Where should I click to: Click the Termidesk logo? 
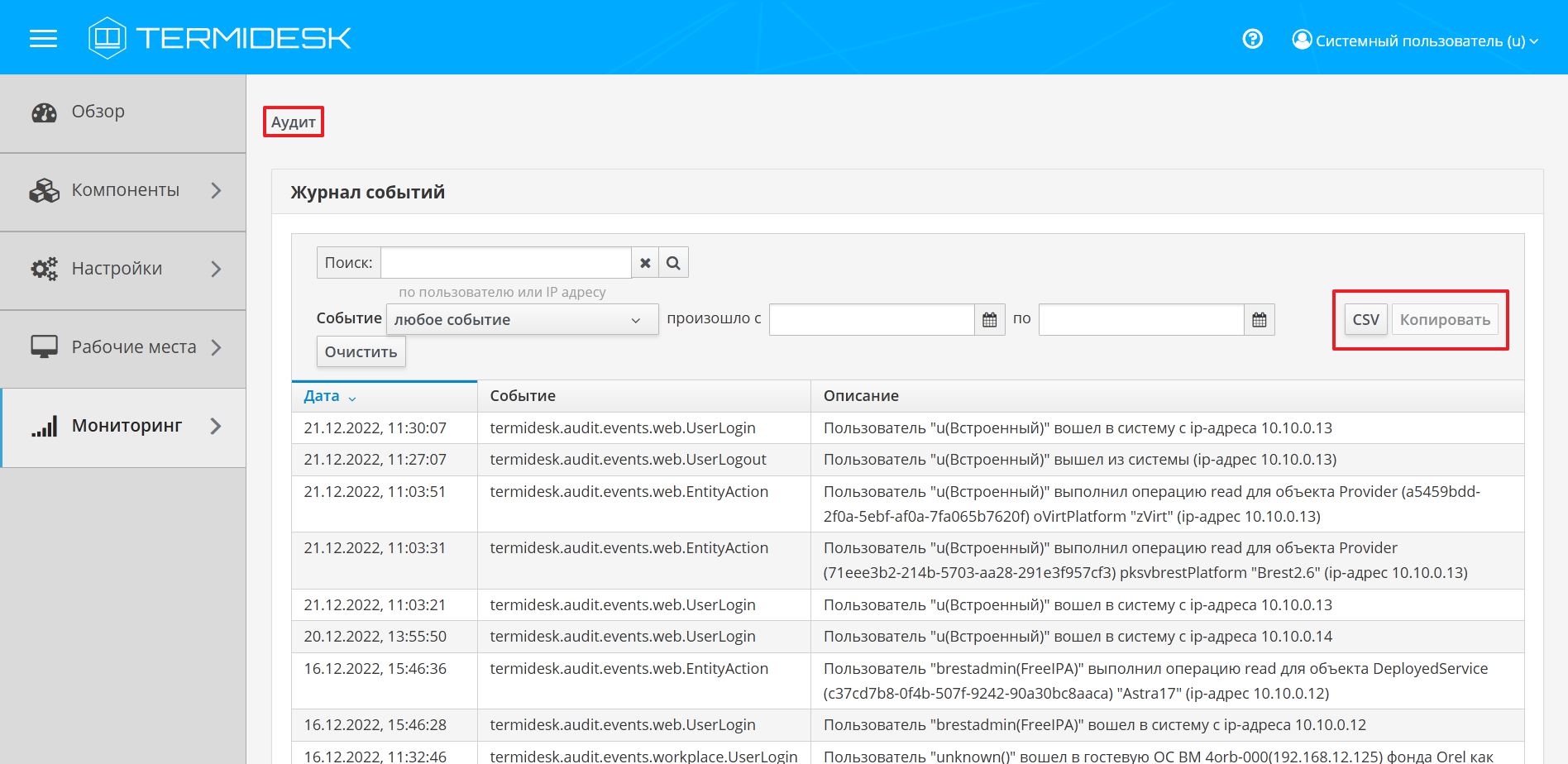click(220, 38)
